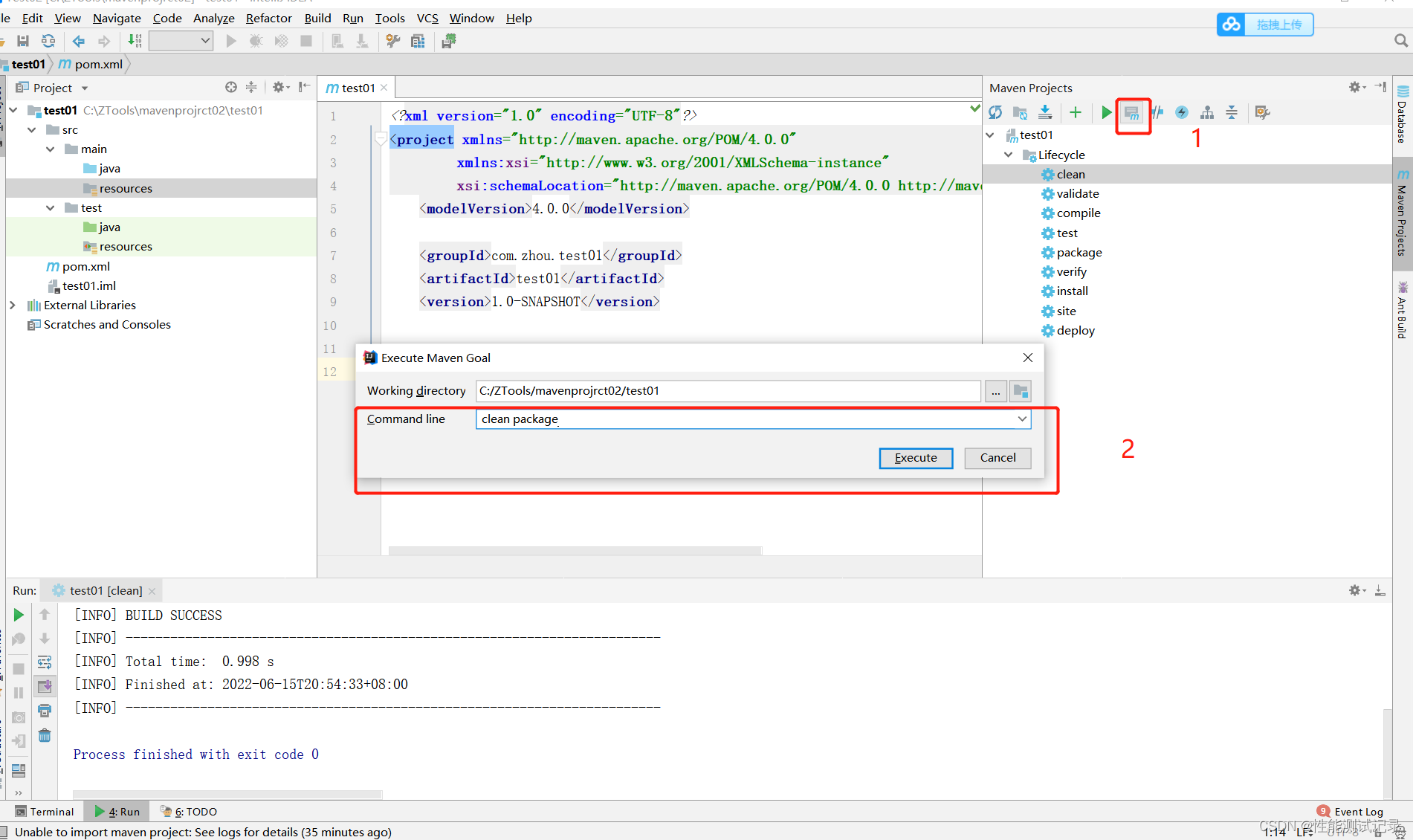Open the TODO tool window
Viewport: 1413px width, 840px height.
(x=189, y=812)
